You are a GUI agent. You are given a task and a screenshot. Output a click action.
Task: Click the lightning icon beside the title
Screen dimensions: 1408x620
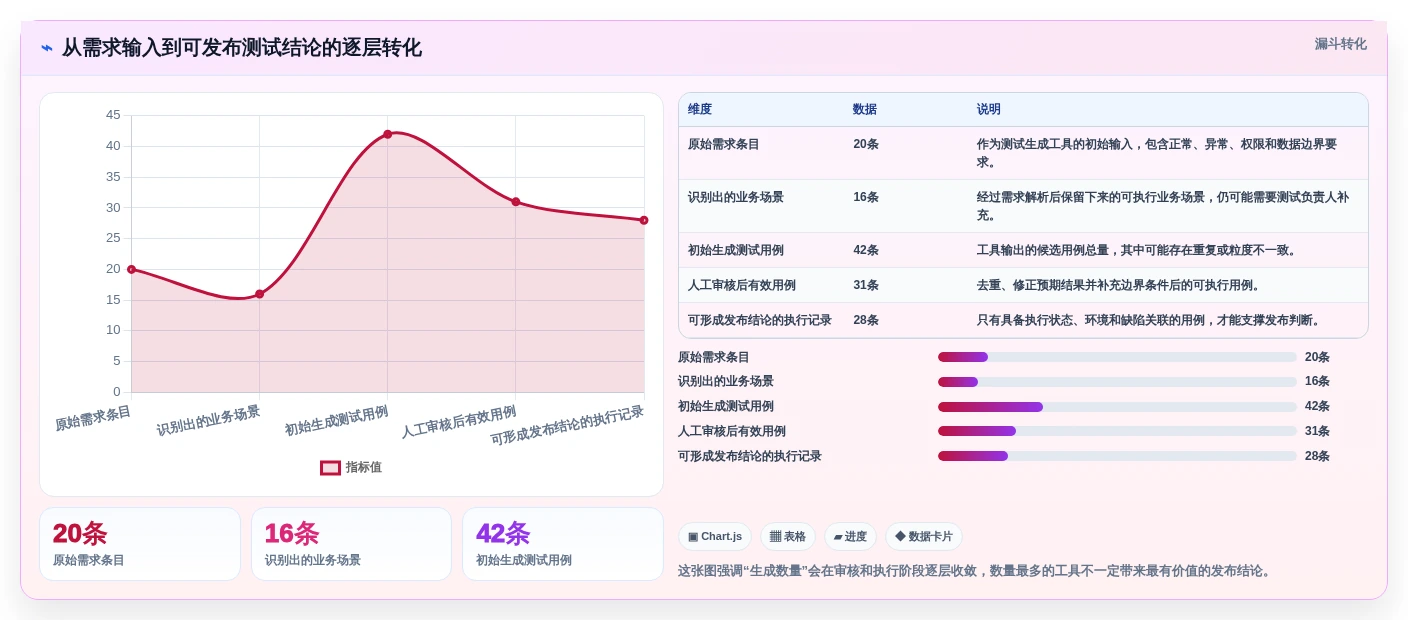click(x=47, y=48)
